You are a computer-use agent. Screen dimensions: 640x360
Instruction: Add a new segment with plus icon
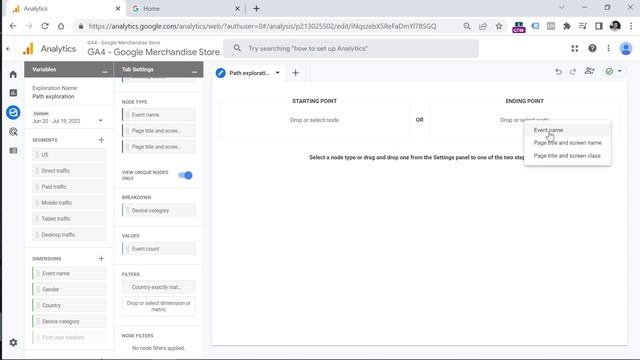tap(101, 140)
